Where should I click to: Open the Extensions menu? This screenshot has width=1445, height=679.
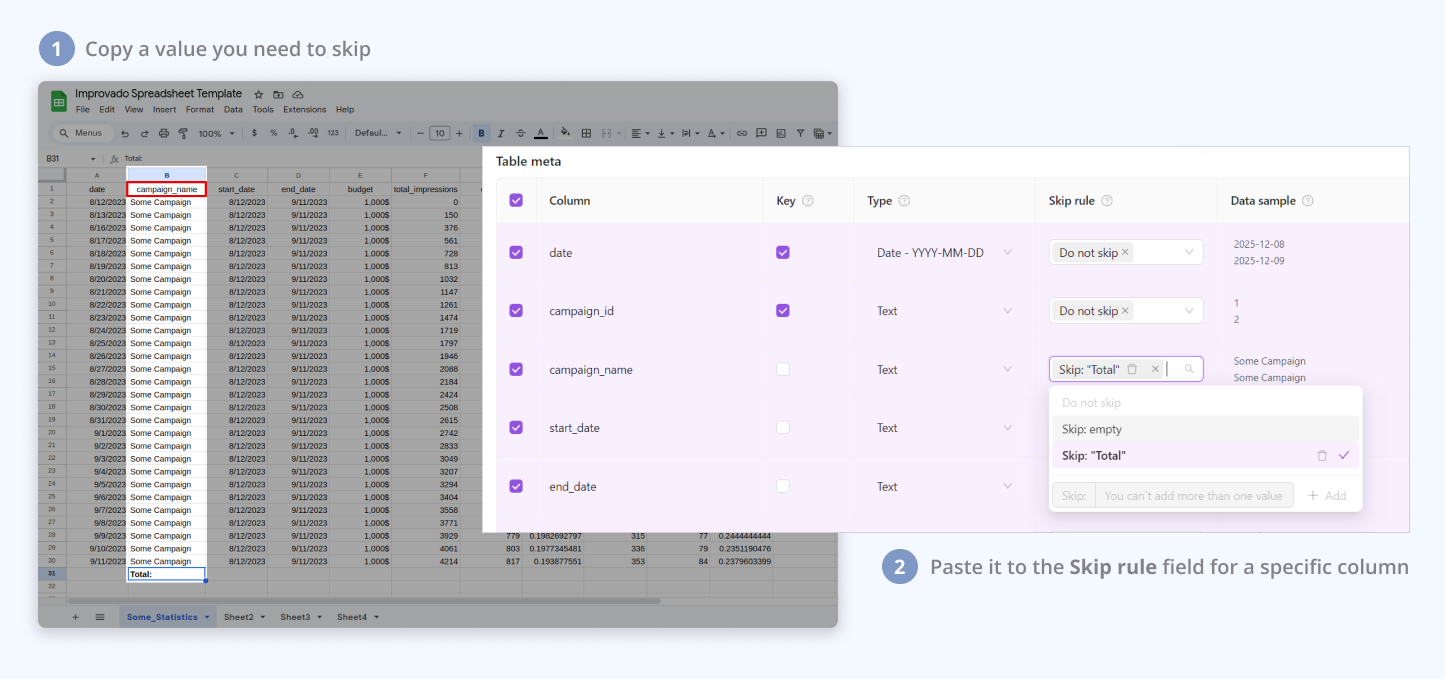click(304, 110)
